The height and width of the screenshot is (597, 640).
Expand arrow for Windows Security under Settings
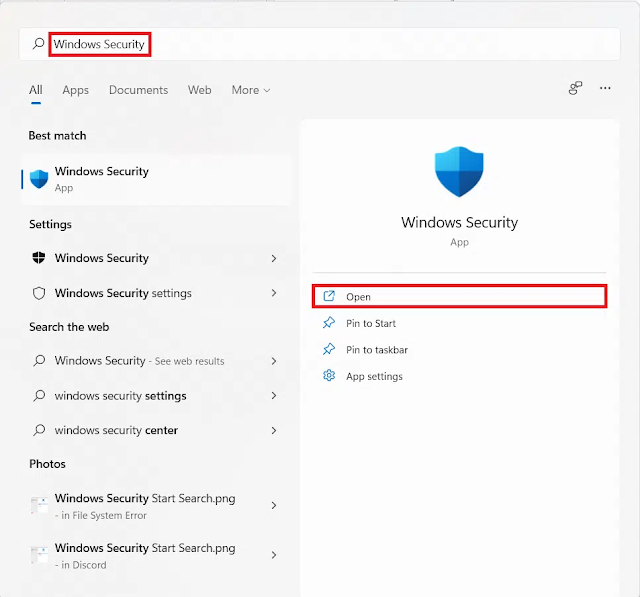(x=274, y=258)
